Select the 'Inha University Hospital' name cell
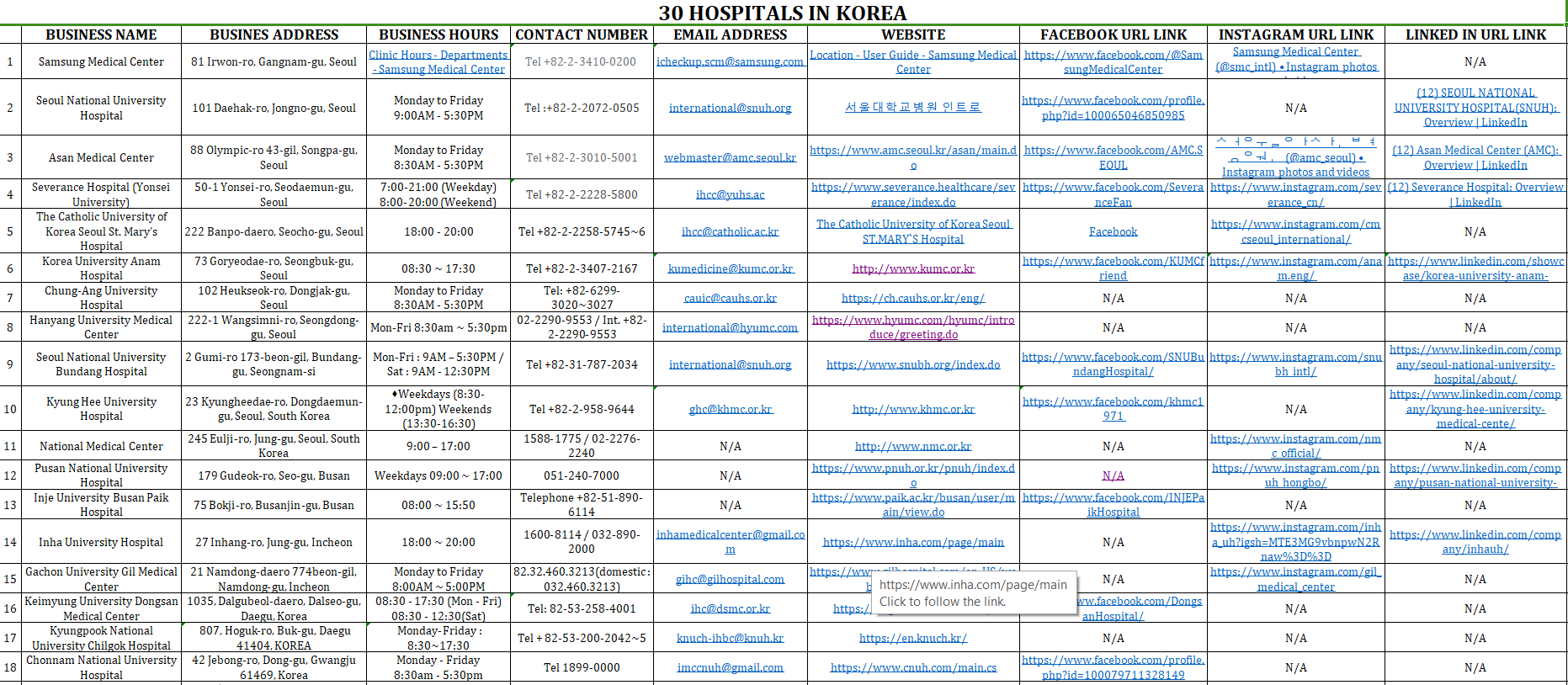The width and height of the screenshot is (1568, 685). click(101, 542)
